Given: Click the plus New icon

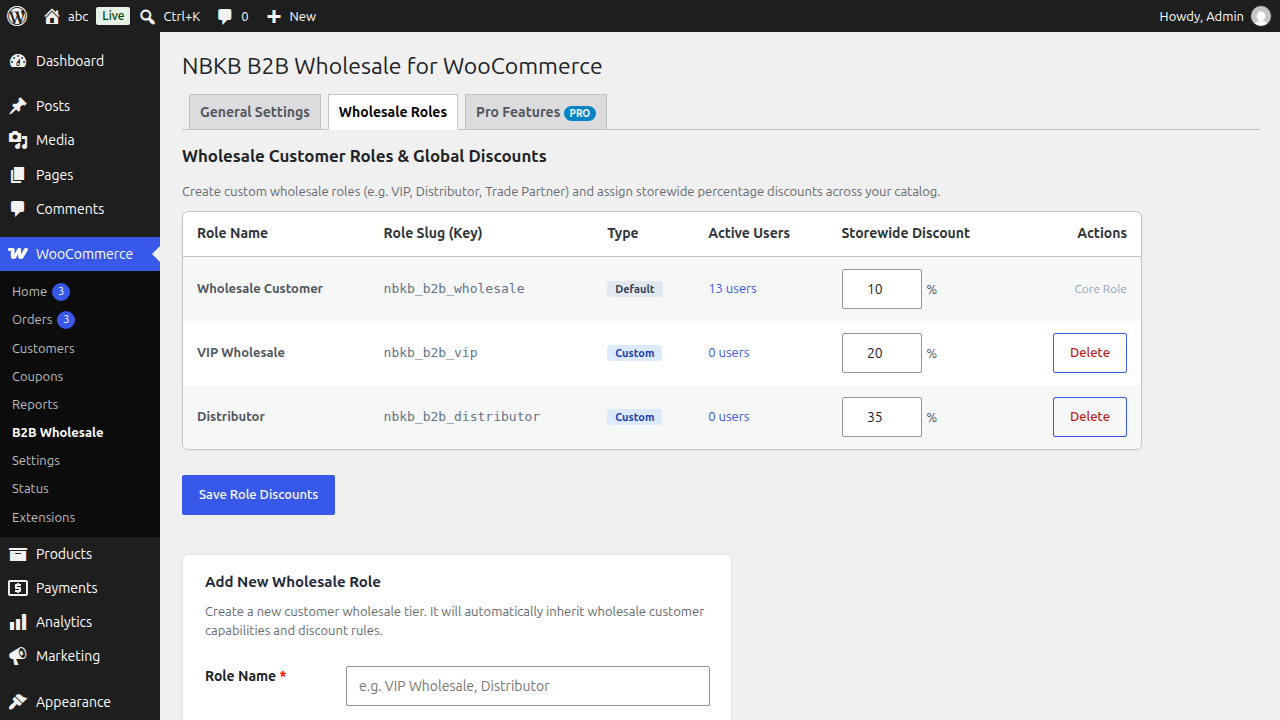Looking at the screenshot, I should (274, 16).
